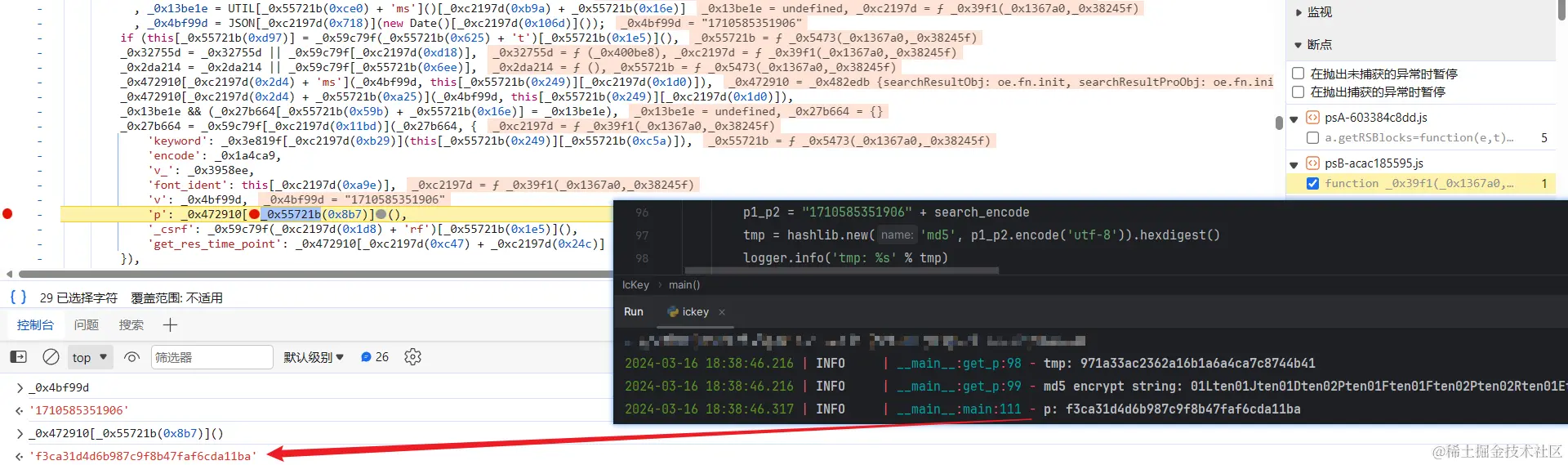The width and height of the screenshot is (1568, 465).
Task: Click the __main__:get_p:99 log link
Action: click(959, 387)
